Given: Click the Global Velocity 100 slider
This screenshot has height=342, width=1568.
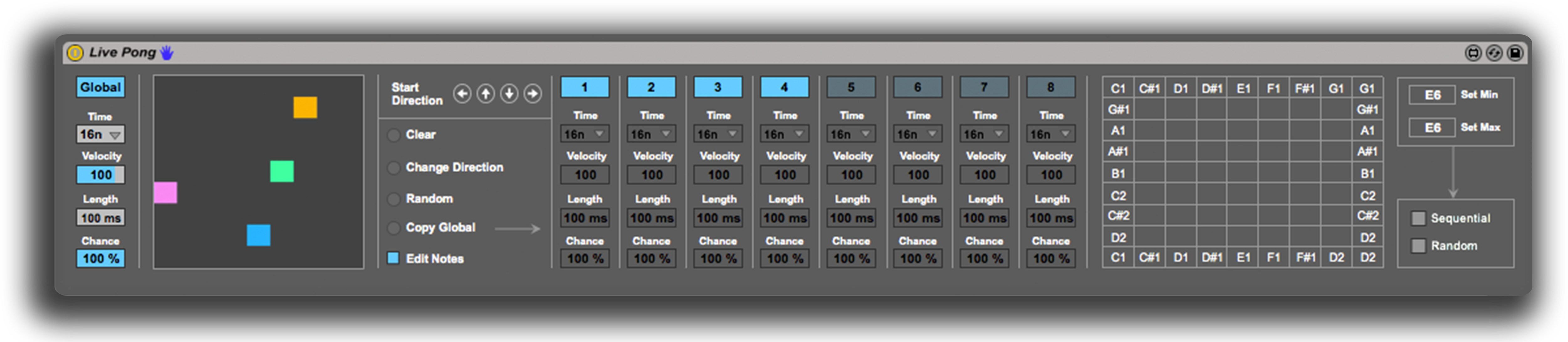Looking at the screenshot, I should pyautogui.click(x=101, y=175).
